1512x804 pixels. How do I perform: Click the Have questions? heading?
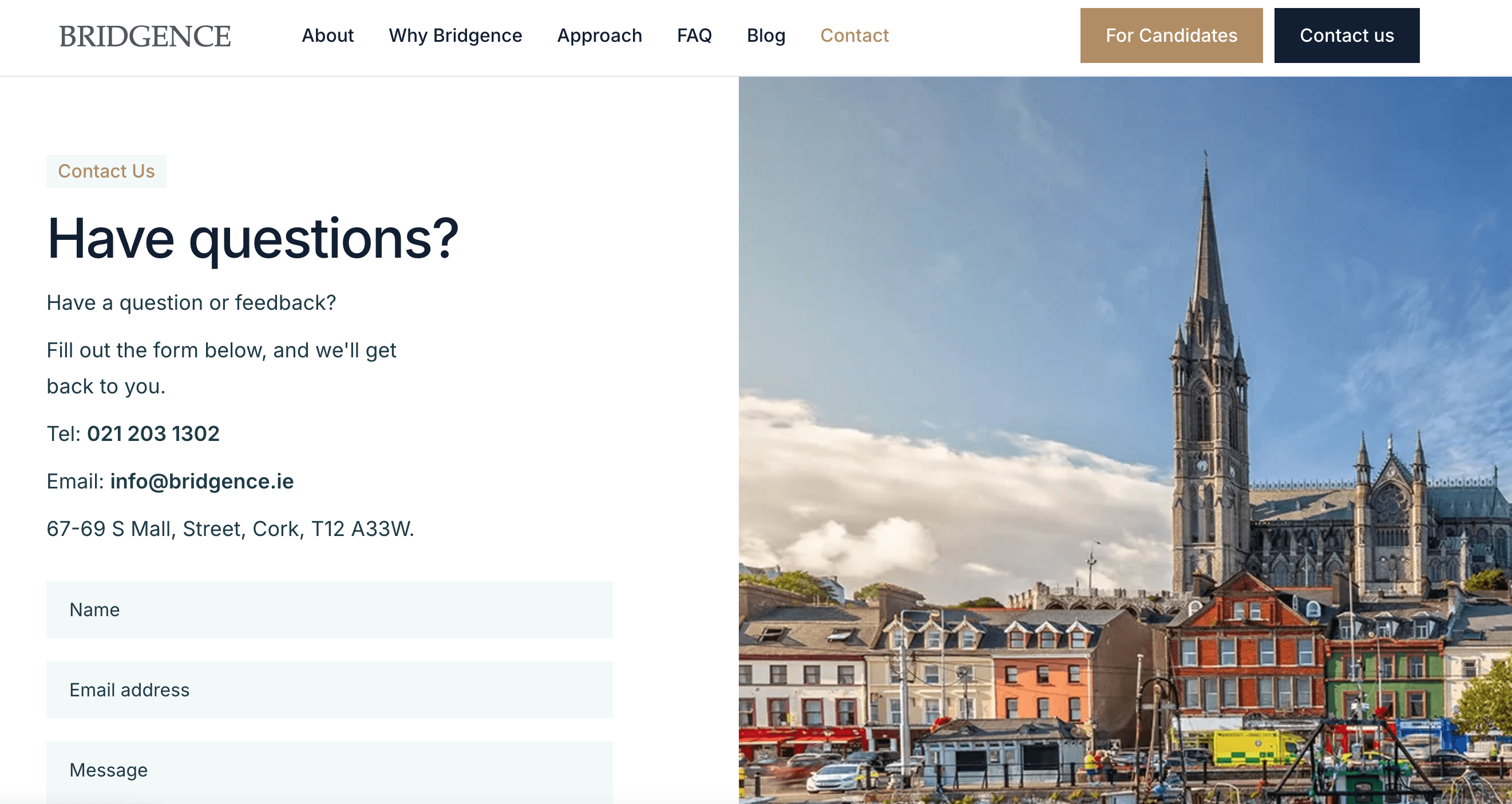pyautogui.click(x=252, y=238)
